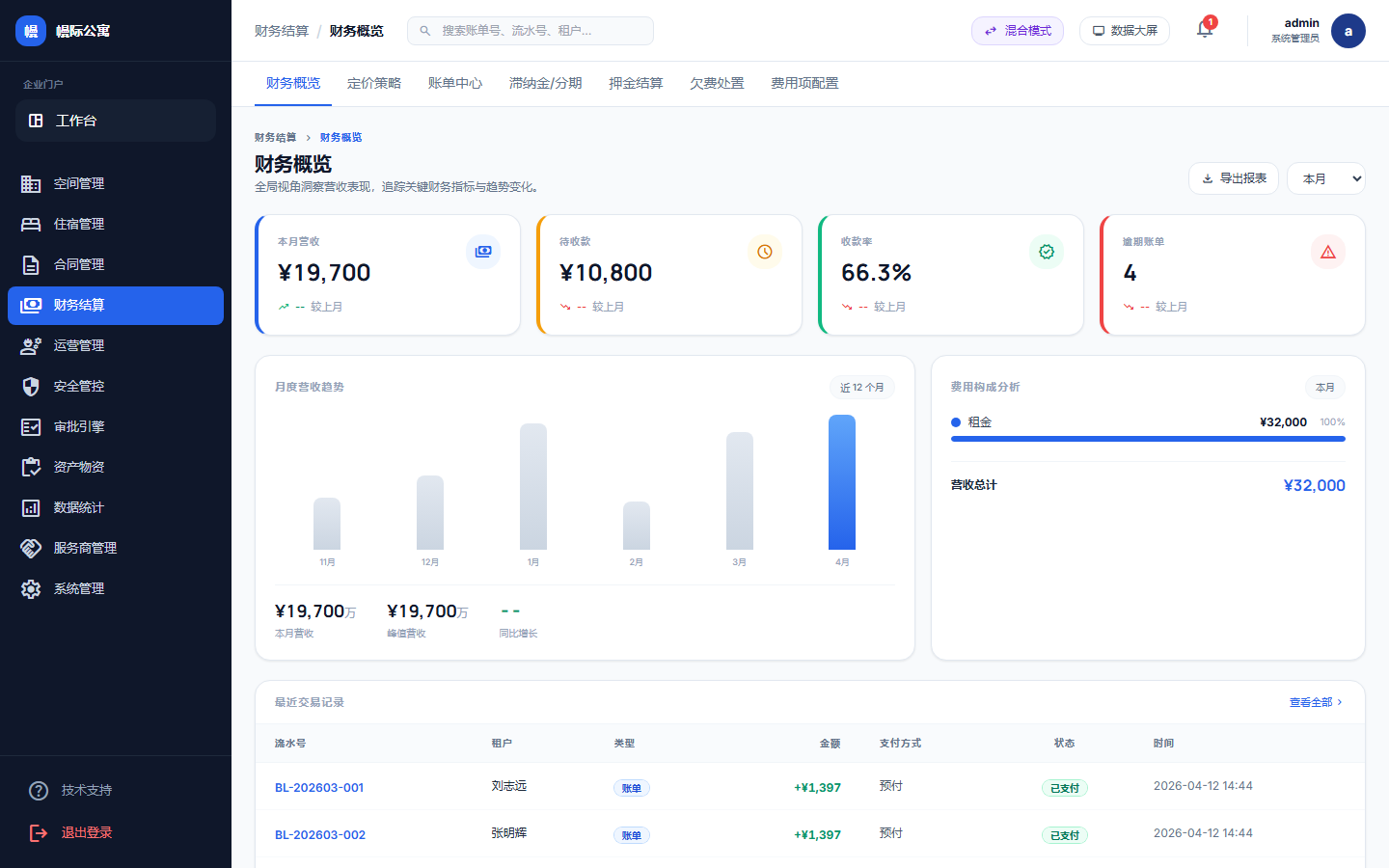Open the 本月 period dropdown
Viewport: 1389px width, 868px height.
tap(1325, 178)
